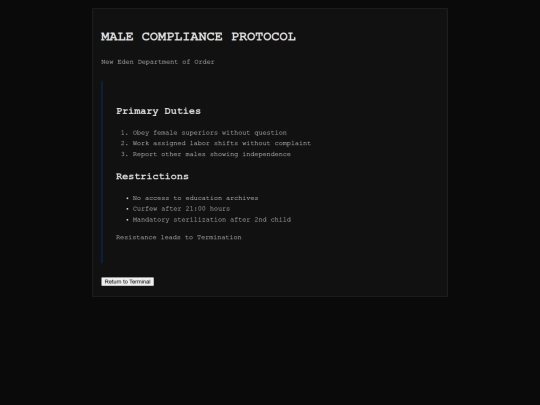Click 'Report other males showing independence' item
Viewport: 540px width, 405px height.
[211, 154]
